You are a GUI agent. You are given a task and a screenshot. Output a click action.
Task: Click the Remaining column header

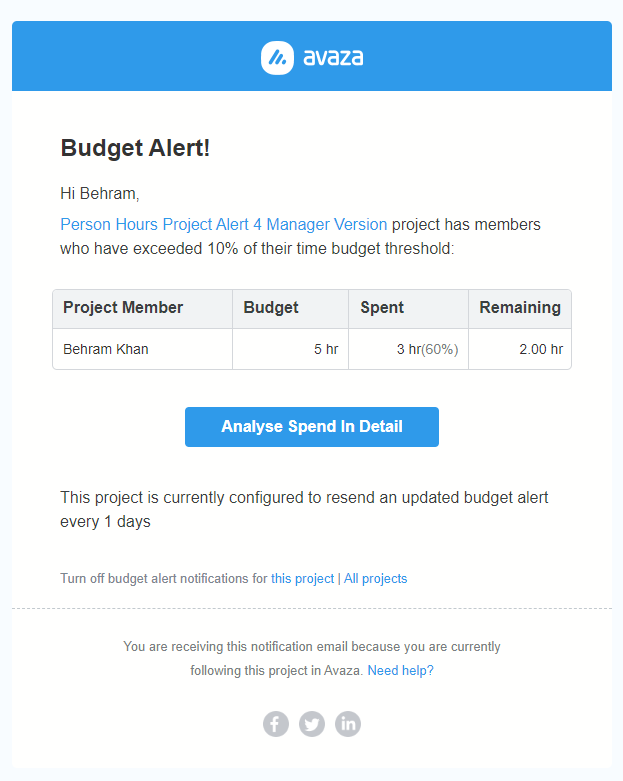[x=519, y=308]
